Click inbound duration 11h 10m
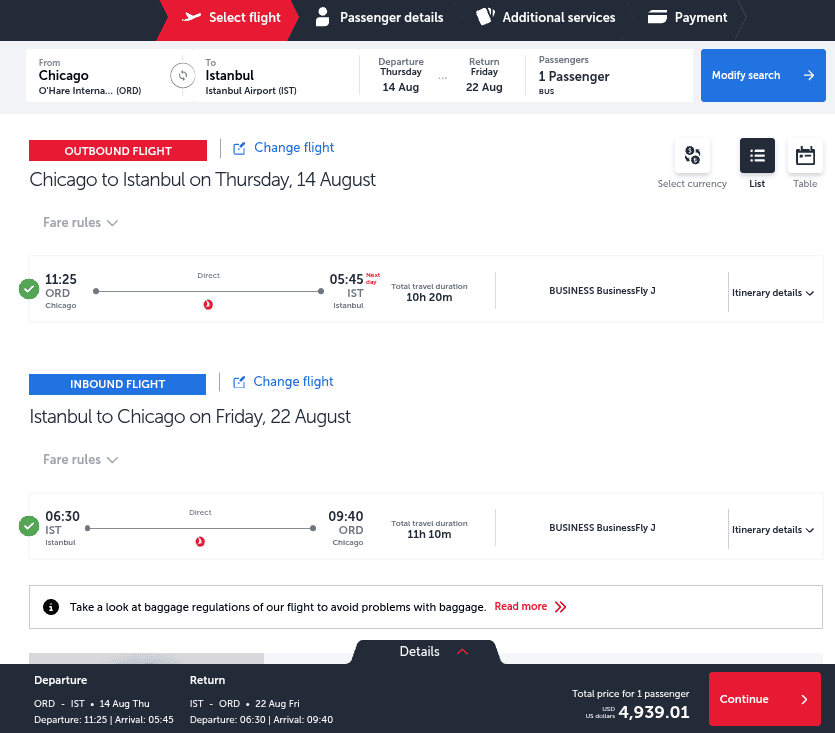This screenshot has height=733, width=835. [x=429, y=534]
